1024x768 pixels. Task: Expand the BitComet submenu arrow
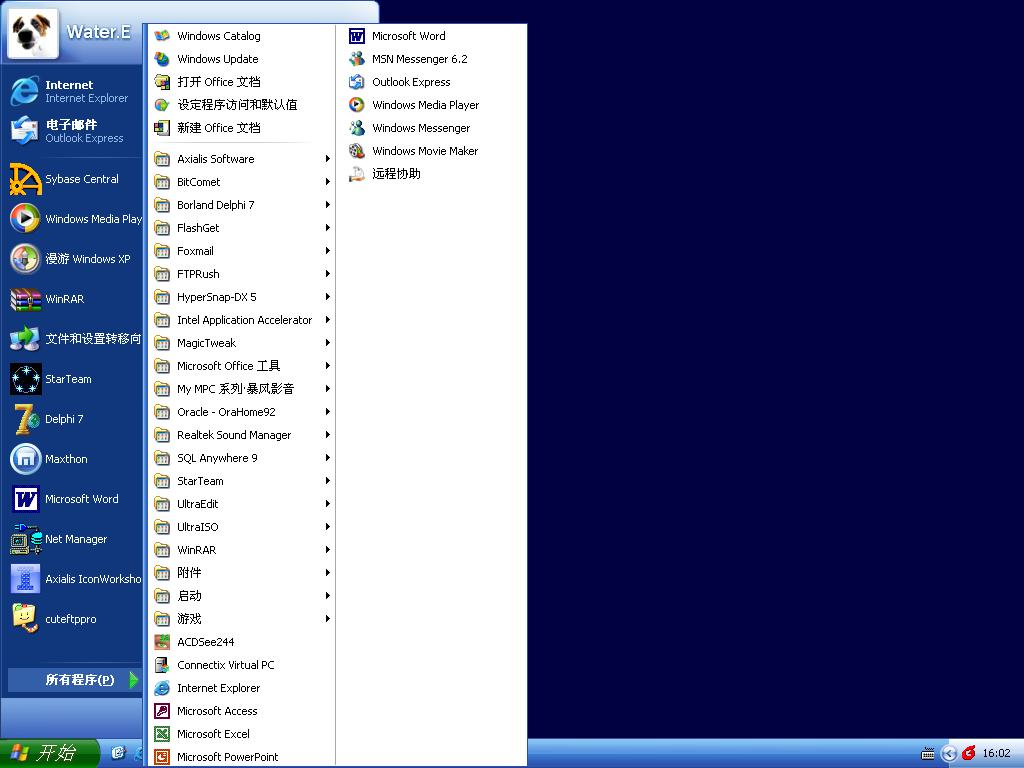[x=327, y=182]
